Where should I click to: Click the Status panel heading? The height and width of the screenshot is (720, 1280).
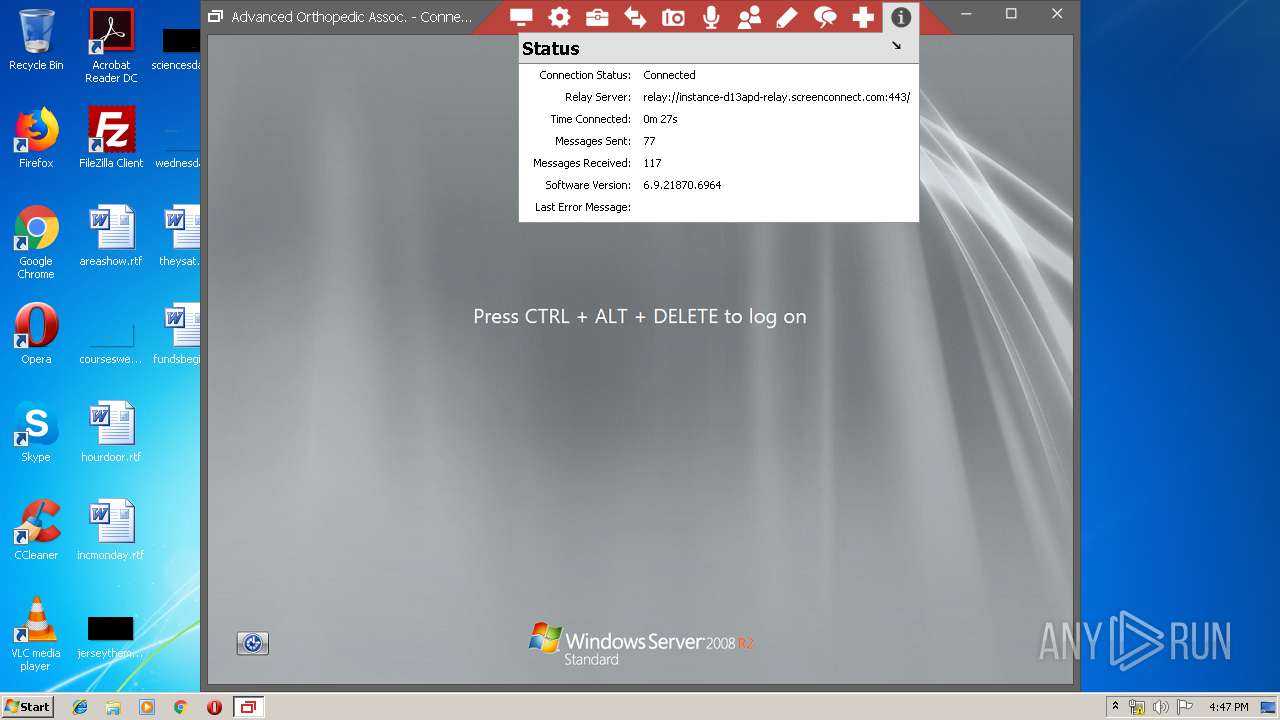(550, 48)
